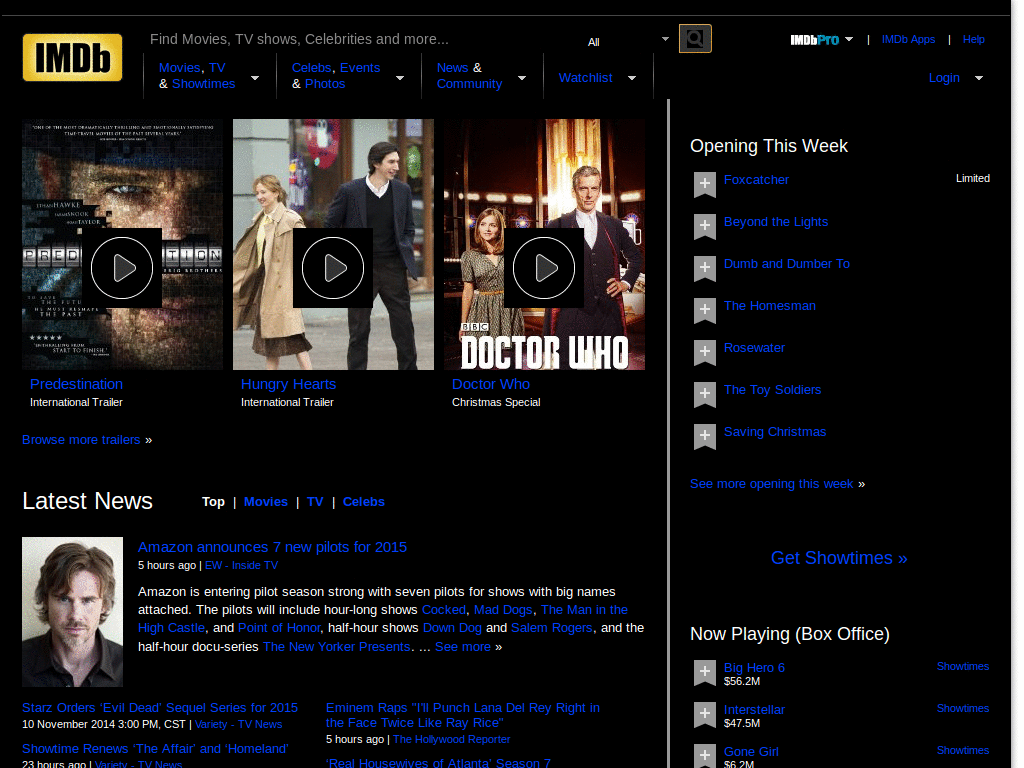The height and width of the screenshot is (768, 1024).
Task: View Showtimes for Gone Girl
Action: 963,750
